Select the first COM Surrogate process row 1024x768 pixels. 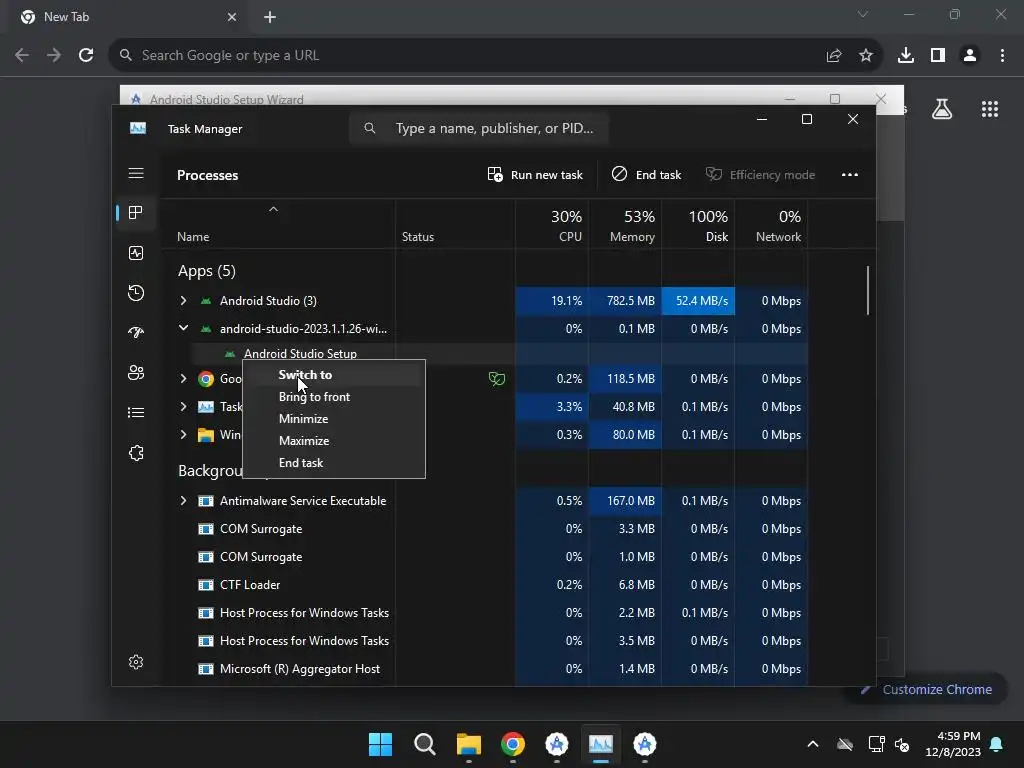pyautogui.click(x=483, y=529)
